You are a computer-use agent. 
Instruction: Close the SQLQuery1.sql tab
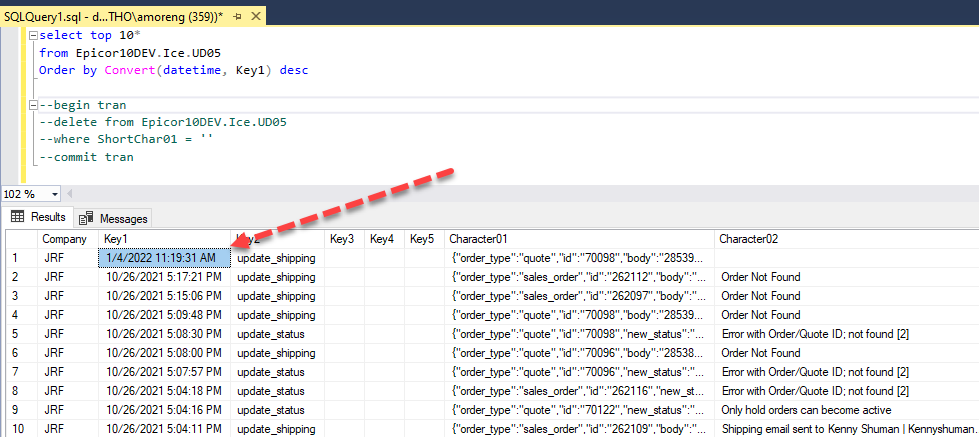255,17
